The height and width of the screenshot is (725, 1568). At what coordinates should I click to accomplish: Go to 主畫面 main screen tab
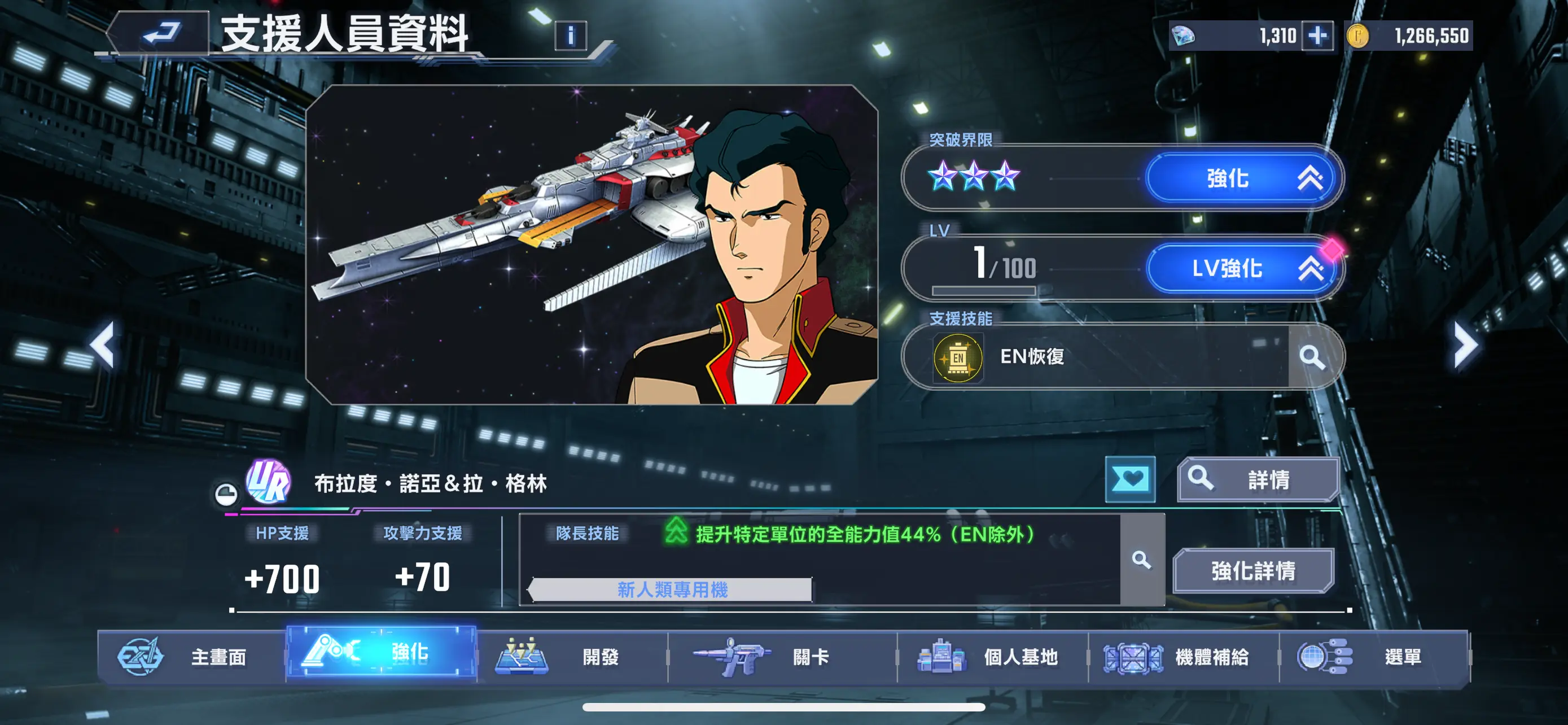pyautogui.click(x=191, y=657)
